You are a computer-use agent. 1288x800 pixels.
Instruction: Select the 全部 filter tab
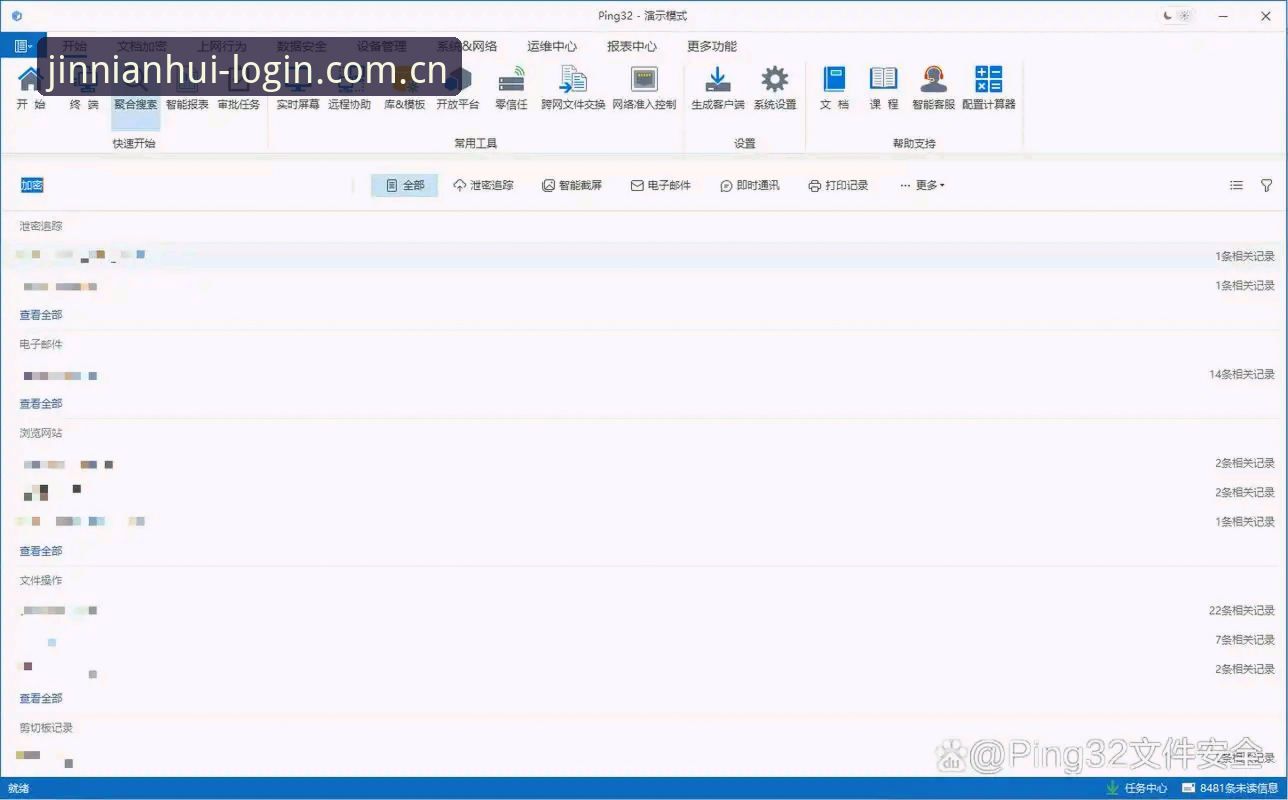(404, 185)
